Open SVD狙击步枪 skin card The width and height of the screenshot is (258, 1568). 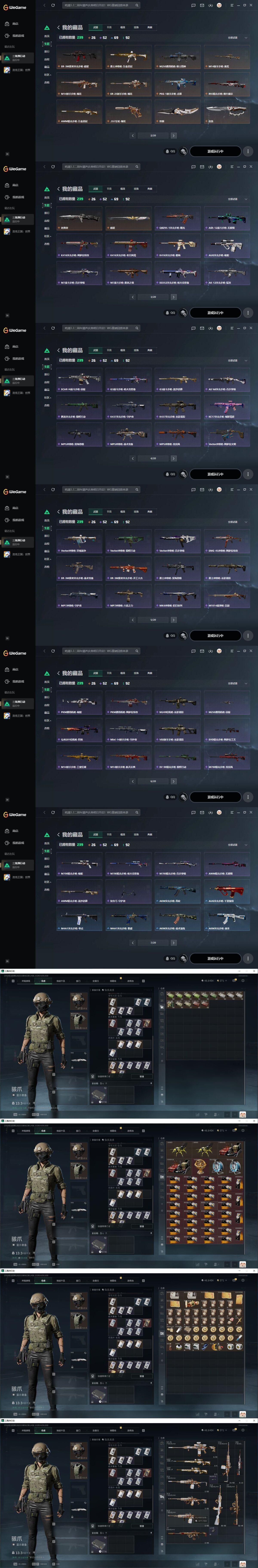[227, 730]
